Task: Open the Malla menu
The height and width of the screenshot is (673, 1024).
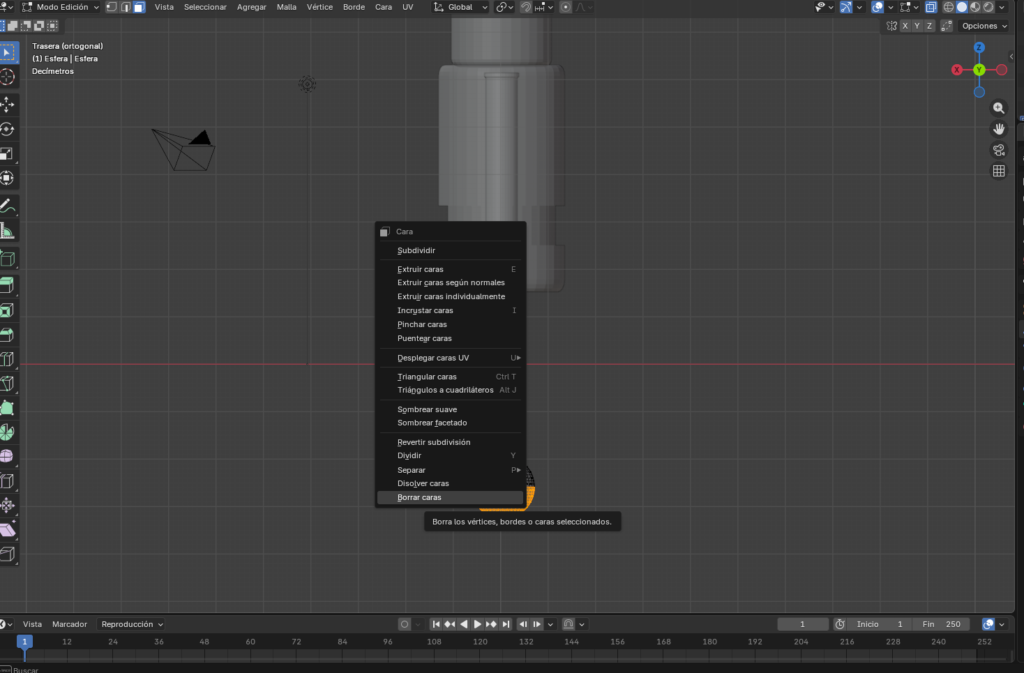Action: pyautogui.click(x=286, y=7)
